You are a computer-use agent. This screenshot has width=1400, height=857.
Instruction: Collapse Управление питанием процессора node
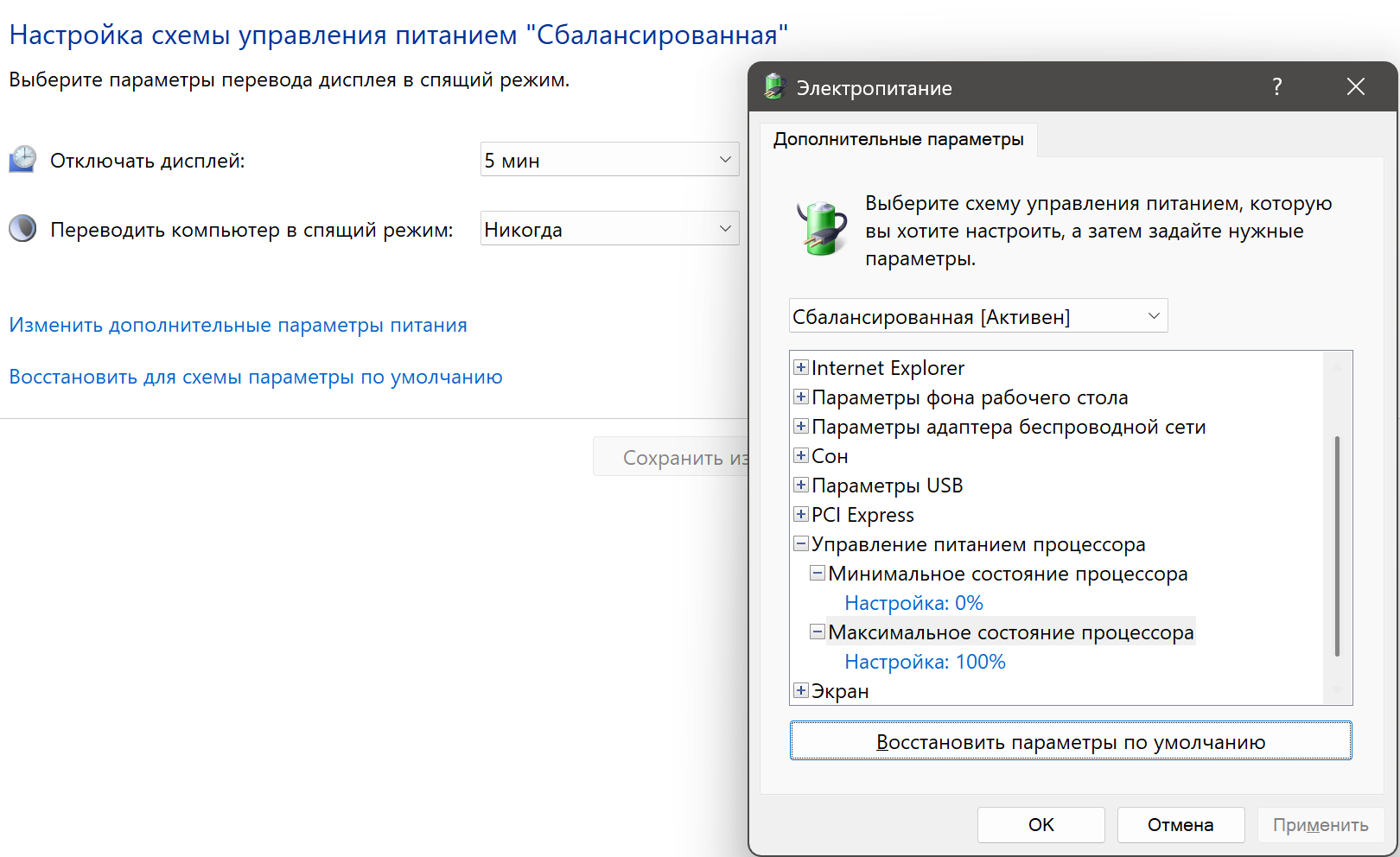click(x=801, y=544)
